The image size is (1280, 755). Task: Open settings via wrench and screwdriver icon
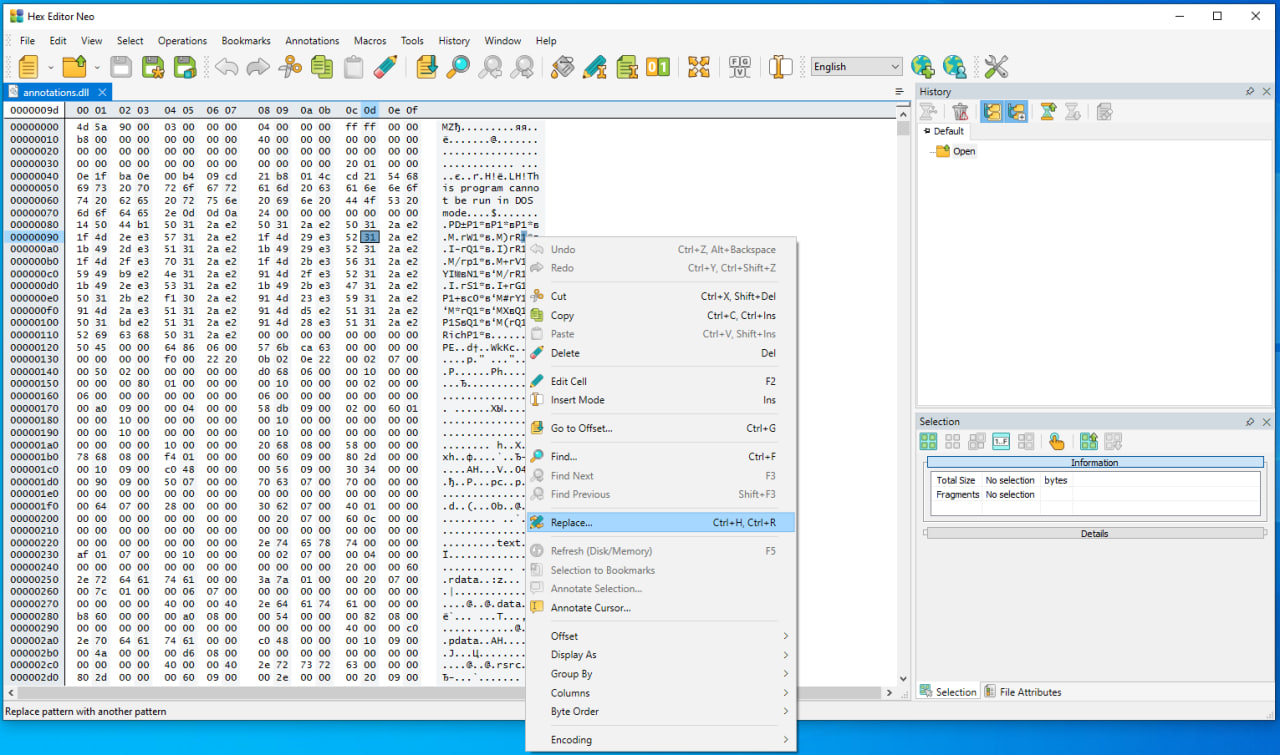coord(996,67)
